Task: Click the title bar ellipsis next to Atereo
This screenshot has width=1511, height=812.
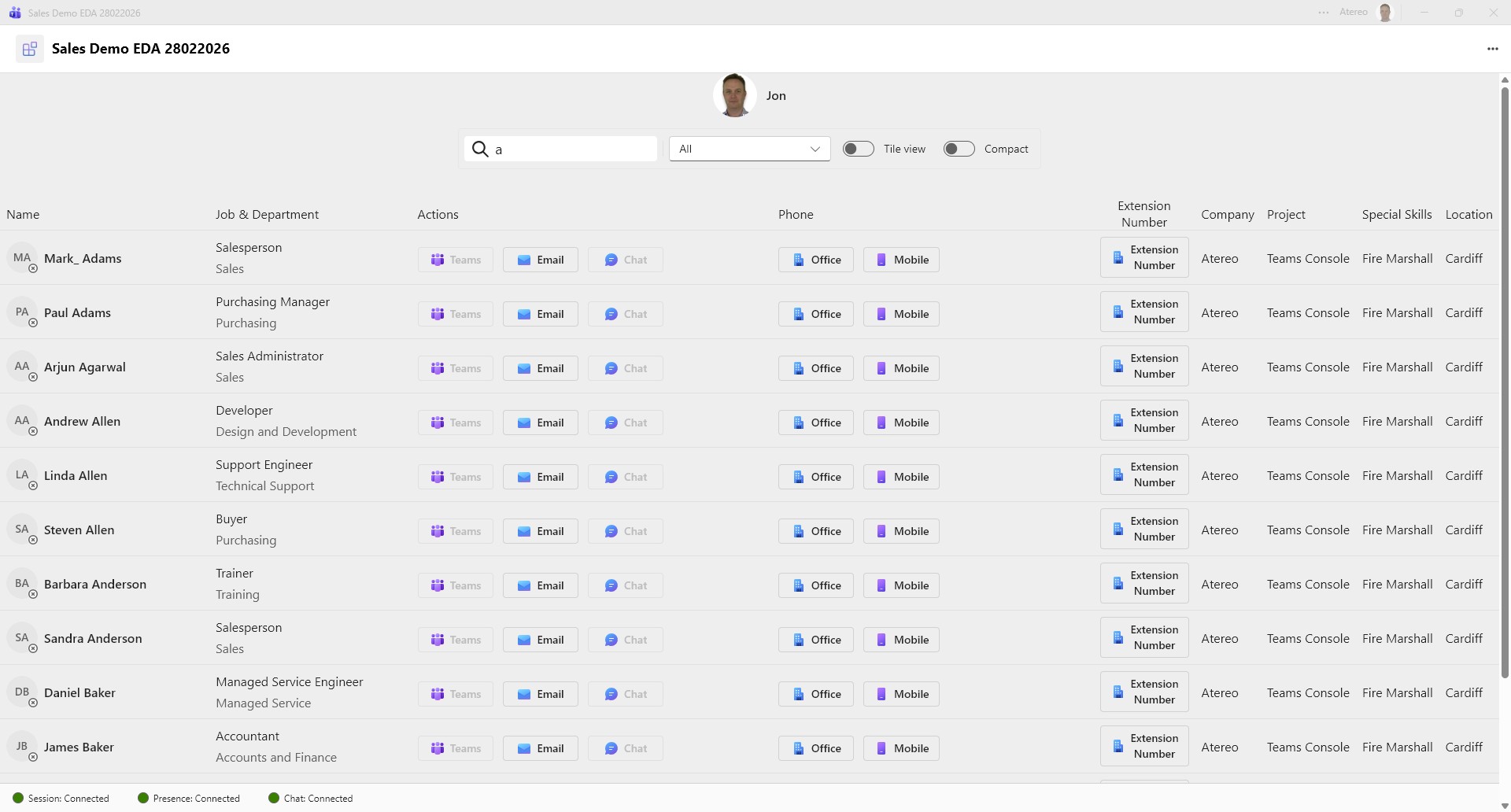Action: pos(1323,13)
